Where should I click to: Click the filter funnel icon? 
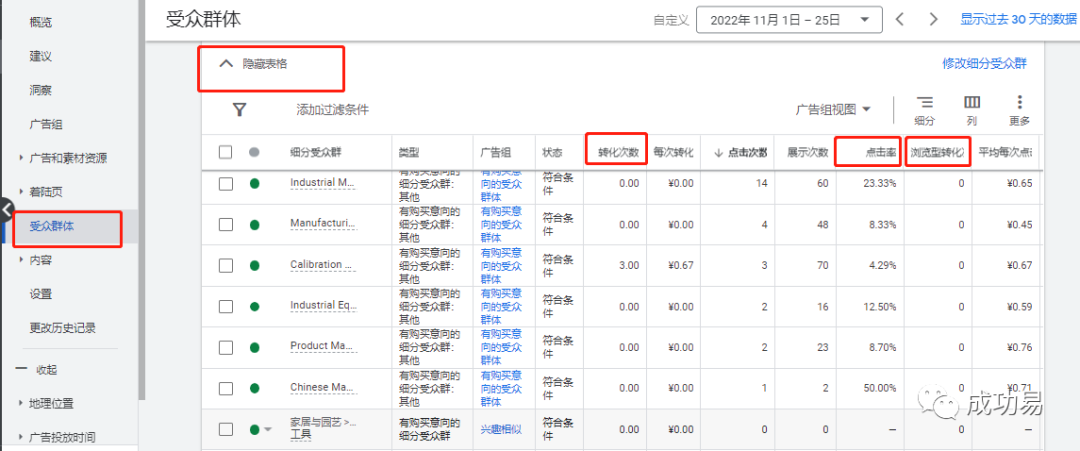coord(239,110)
